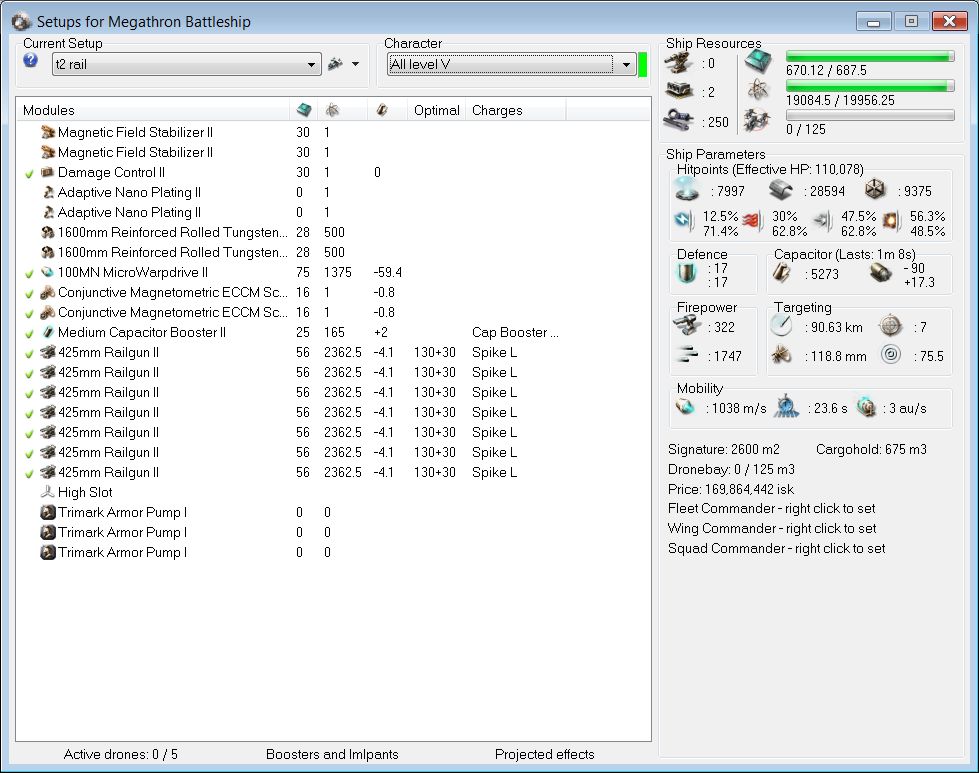Click the scan resolution icon showing 118.8 mm
The height and width of the screenshot is (773, 979).
pyautogui.click(x=782, y=355)
